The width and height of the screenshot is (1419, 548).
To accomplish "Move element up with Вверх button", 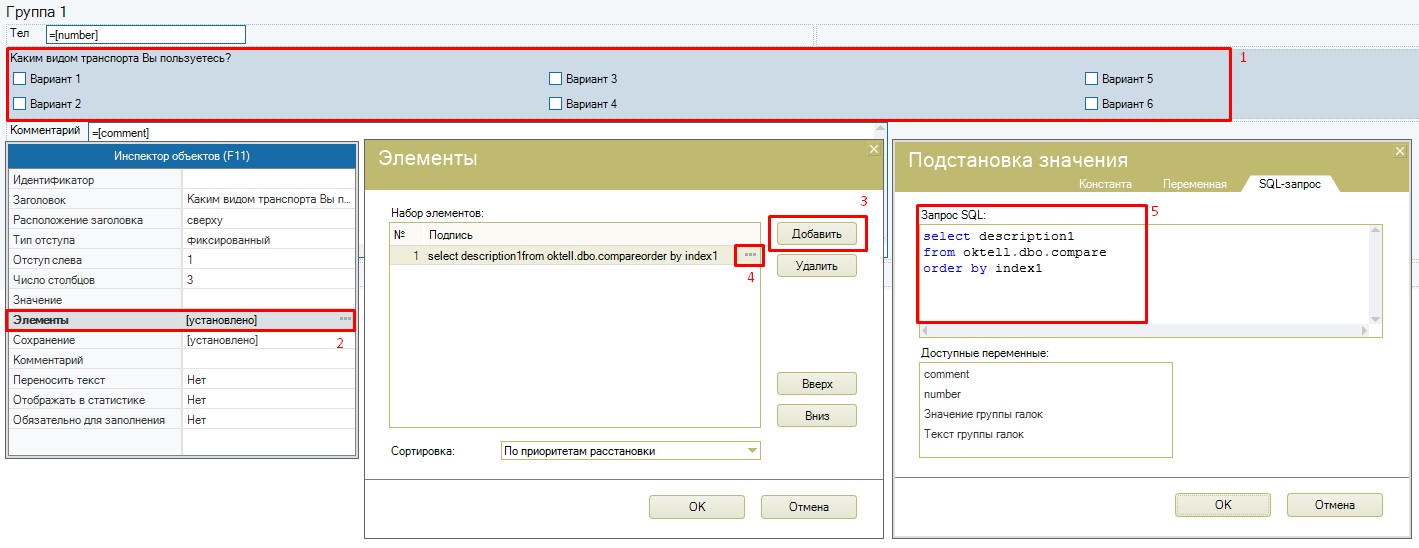I will [816, 384].
